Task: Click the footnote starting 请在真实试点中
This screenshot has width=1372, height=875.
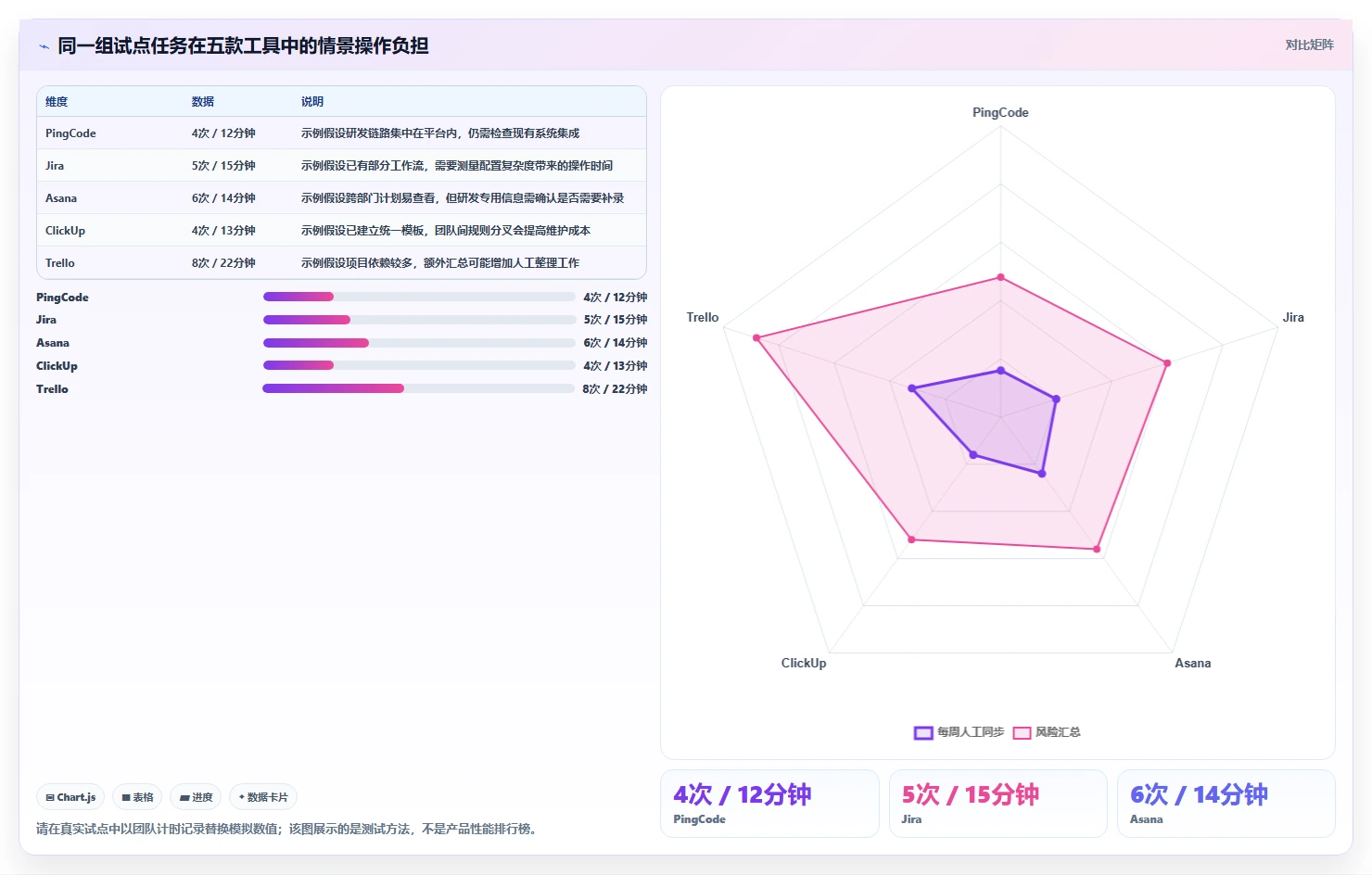Action: click(x=286, y=829)
